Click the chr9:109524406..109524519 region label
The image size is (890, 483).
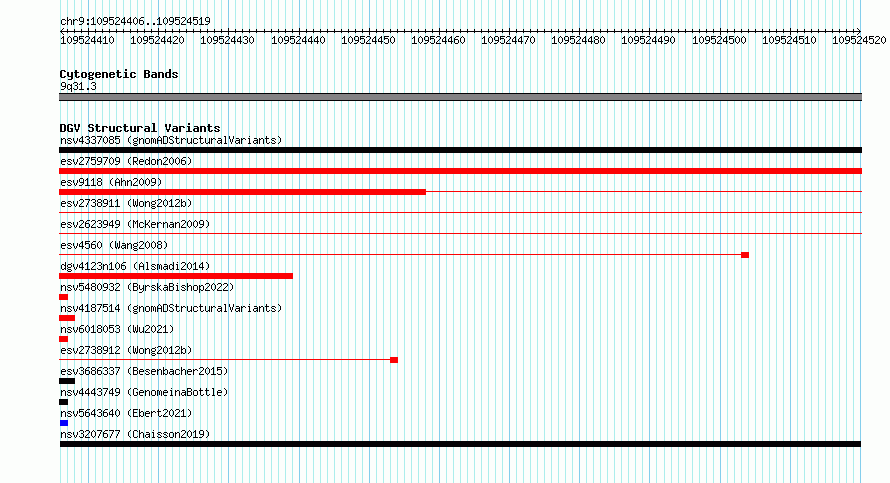pos(135,21)
